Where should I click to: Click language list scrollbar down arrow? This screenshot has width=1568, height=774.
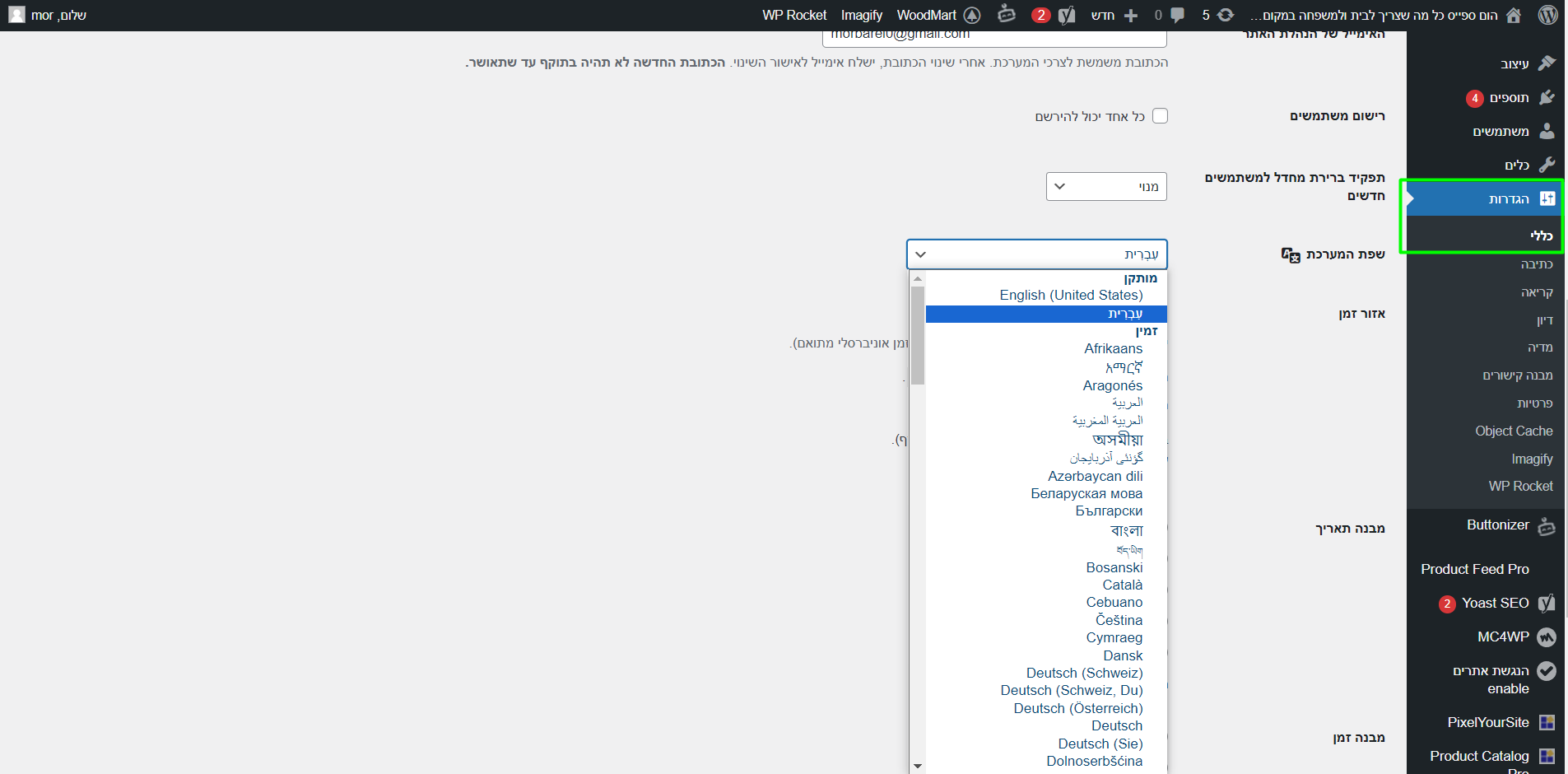pos(918,766)
